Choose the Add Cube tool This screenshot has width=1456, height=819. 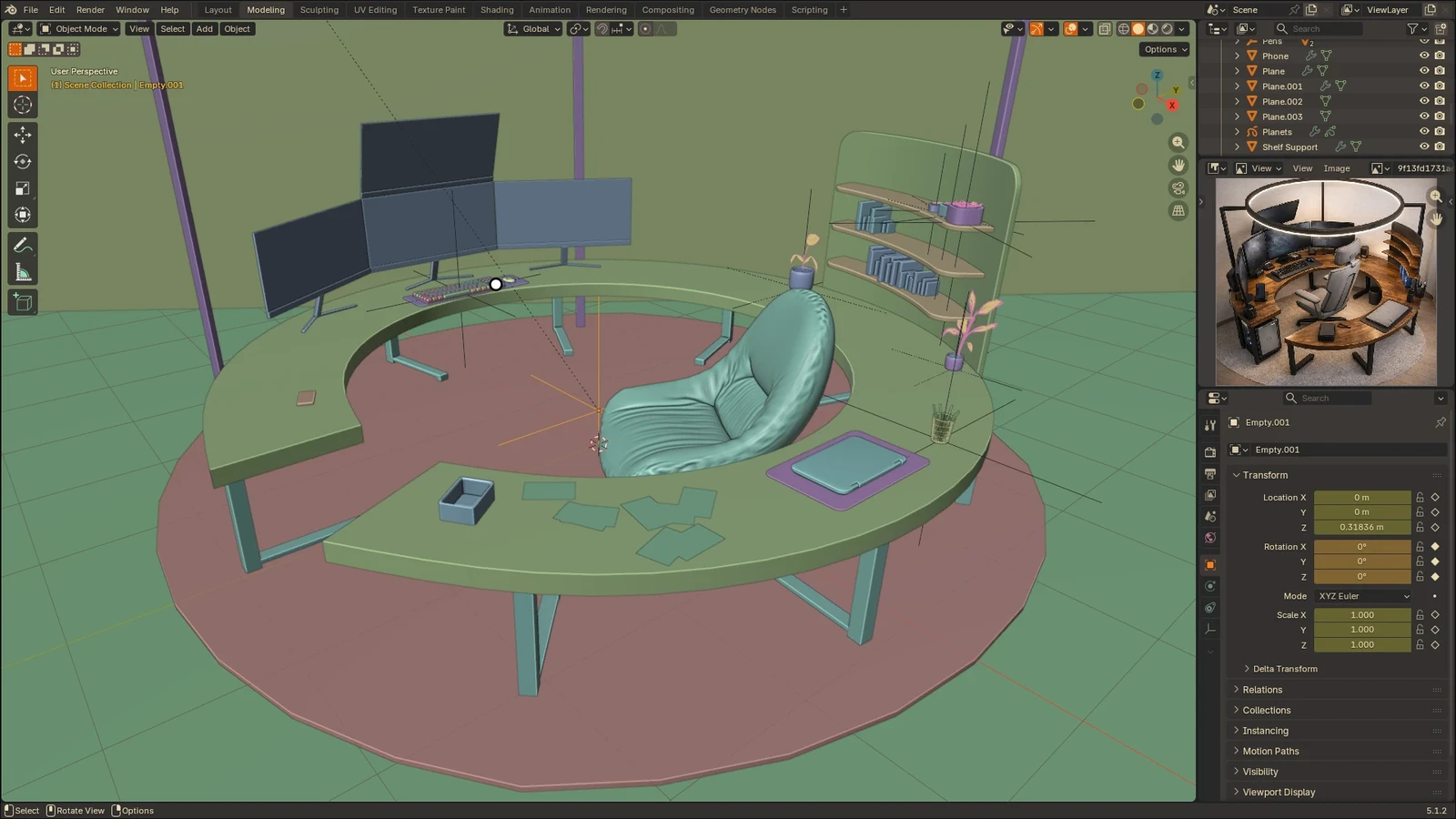click(x=23, y=302)
